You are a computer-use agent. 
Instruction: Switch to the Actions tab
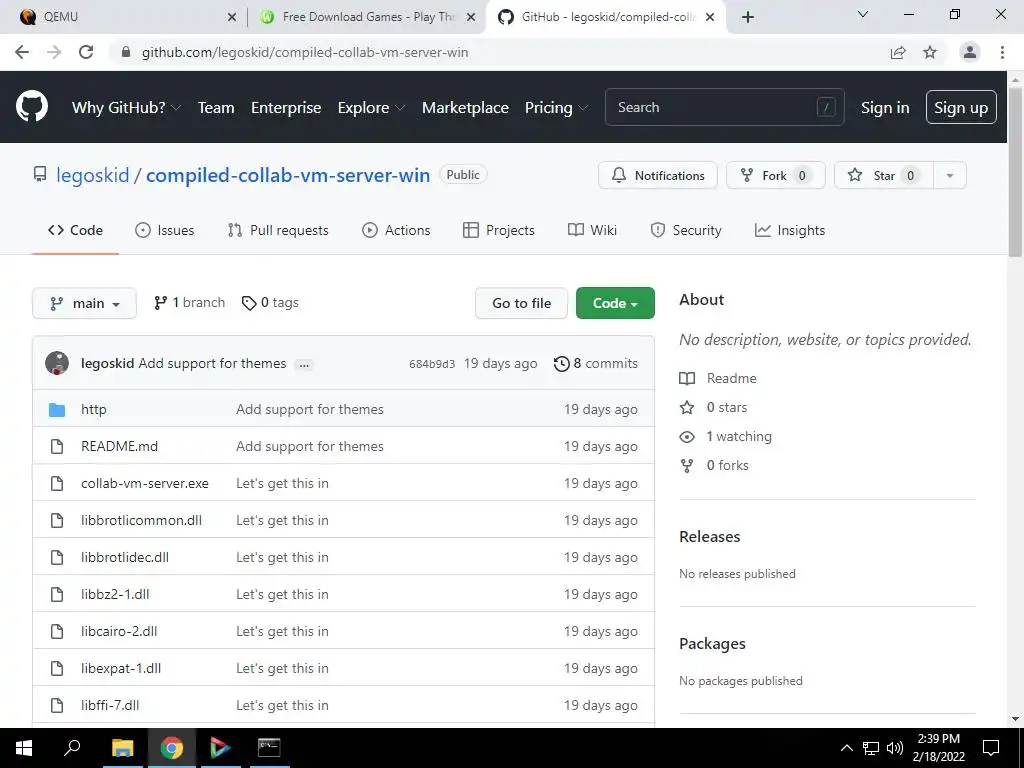tap(396, 230)
